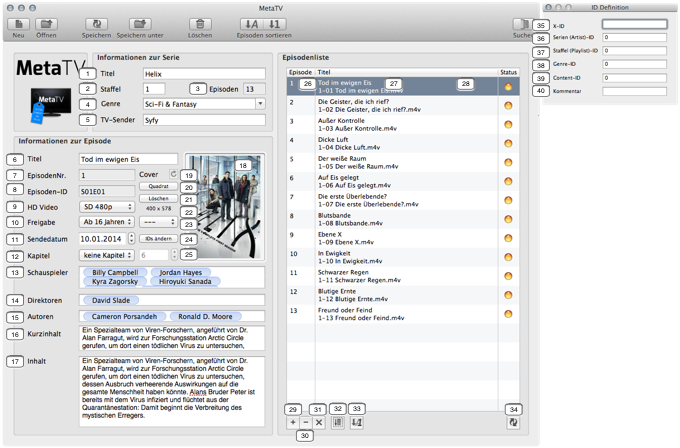Open a file with the Öffnen icon

tap(47, 23)
